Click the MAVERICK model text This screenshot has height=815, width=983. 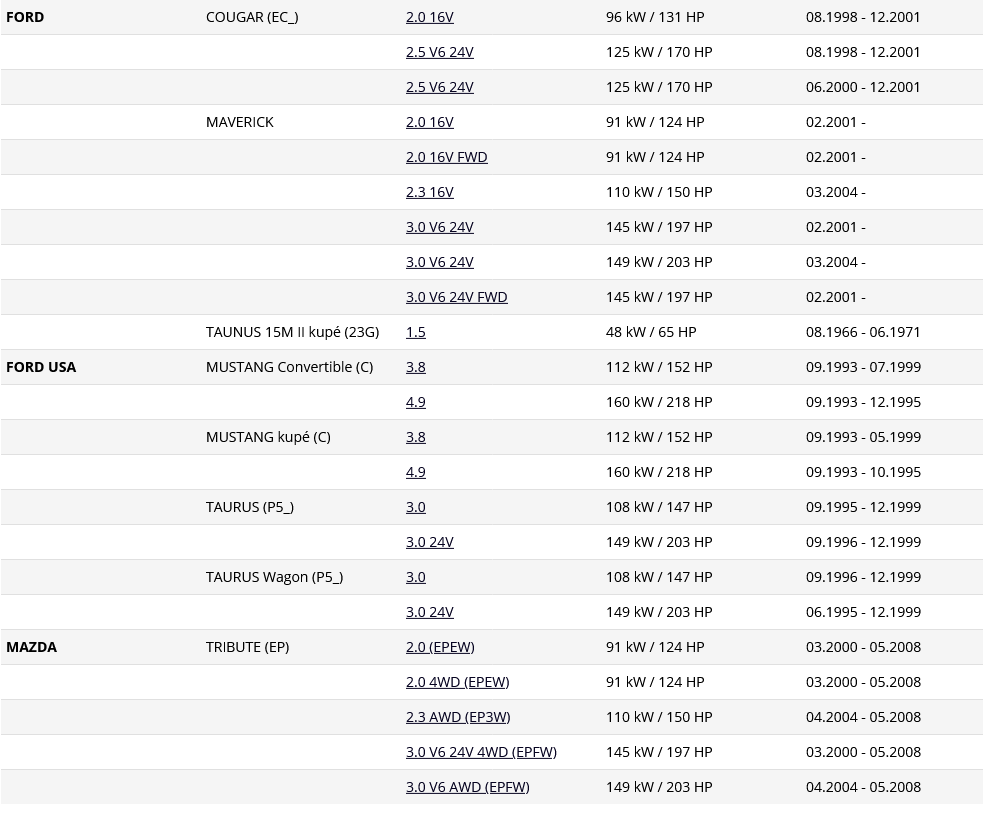pos(239,122)
